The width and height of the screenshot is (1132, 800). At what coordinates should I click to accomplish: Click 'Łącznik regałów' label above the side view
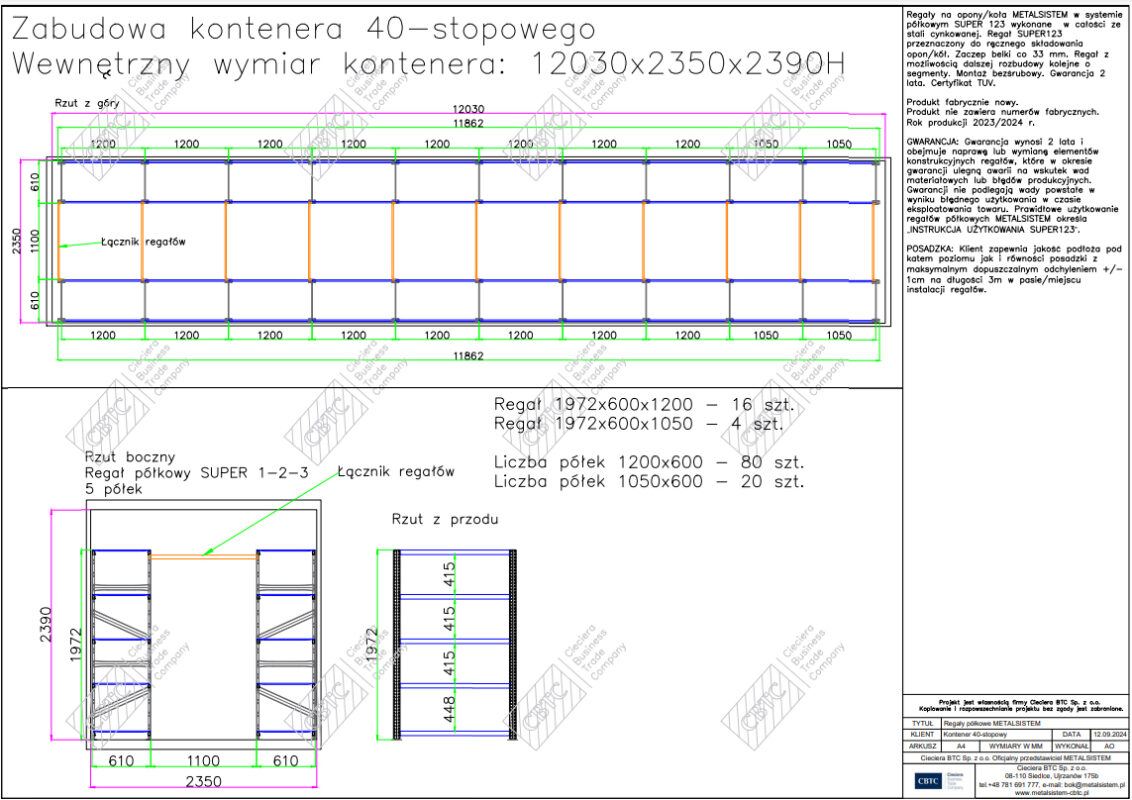pos(395,471)
